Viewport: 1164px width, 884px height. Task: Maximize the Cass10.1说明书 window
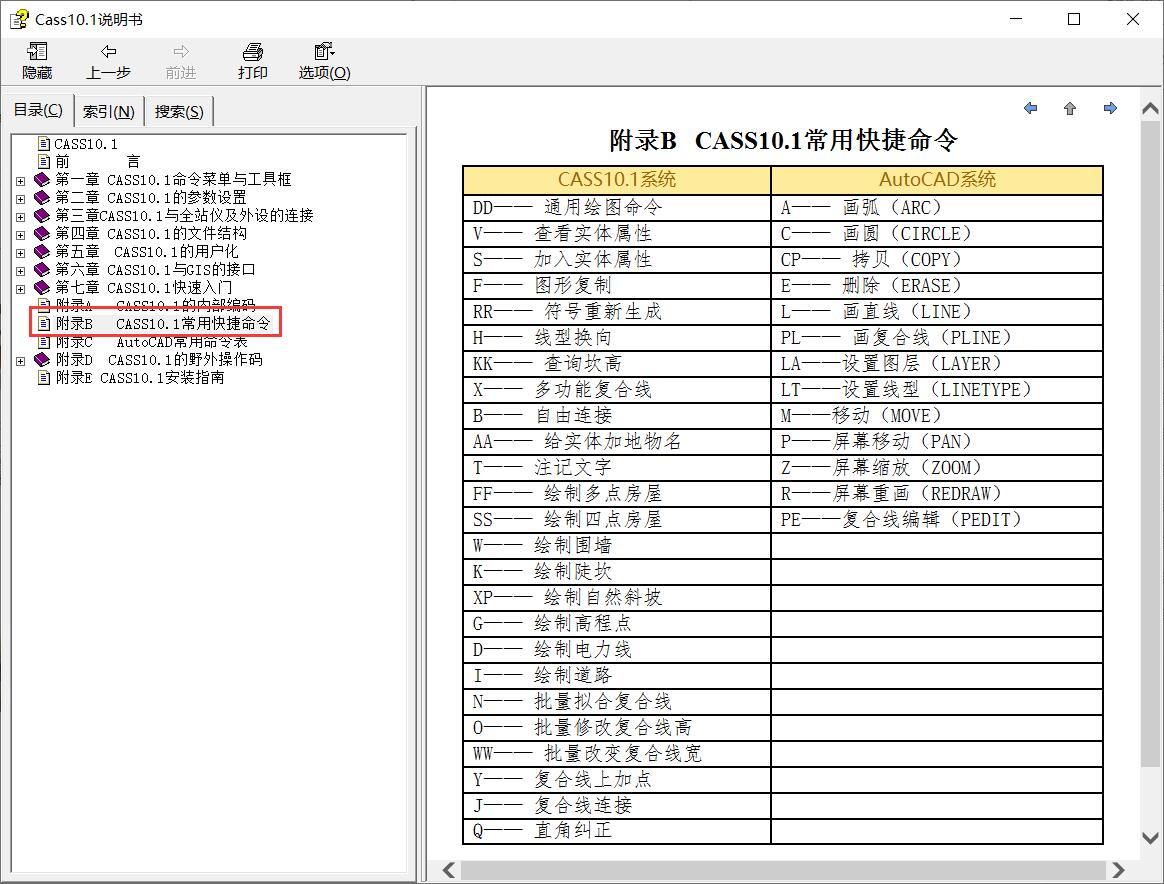(1073, 19)
